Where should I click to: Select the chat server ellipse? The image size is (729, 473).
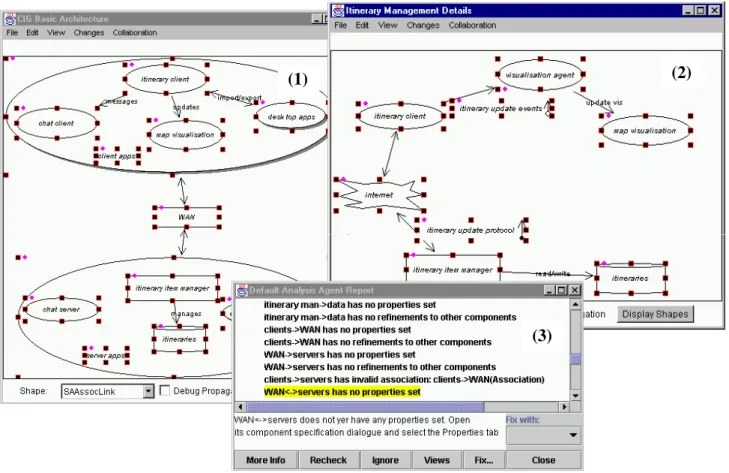click(61, 309)
